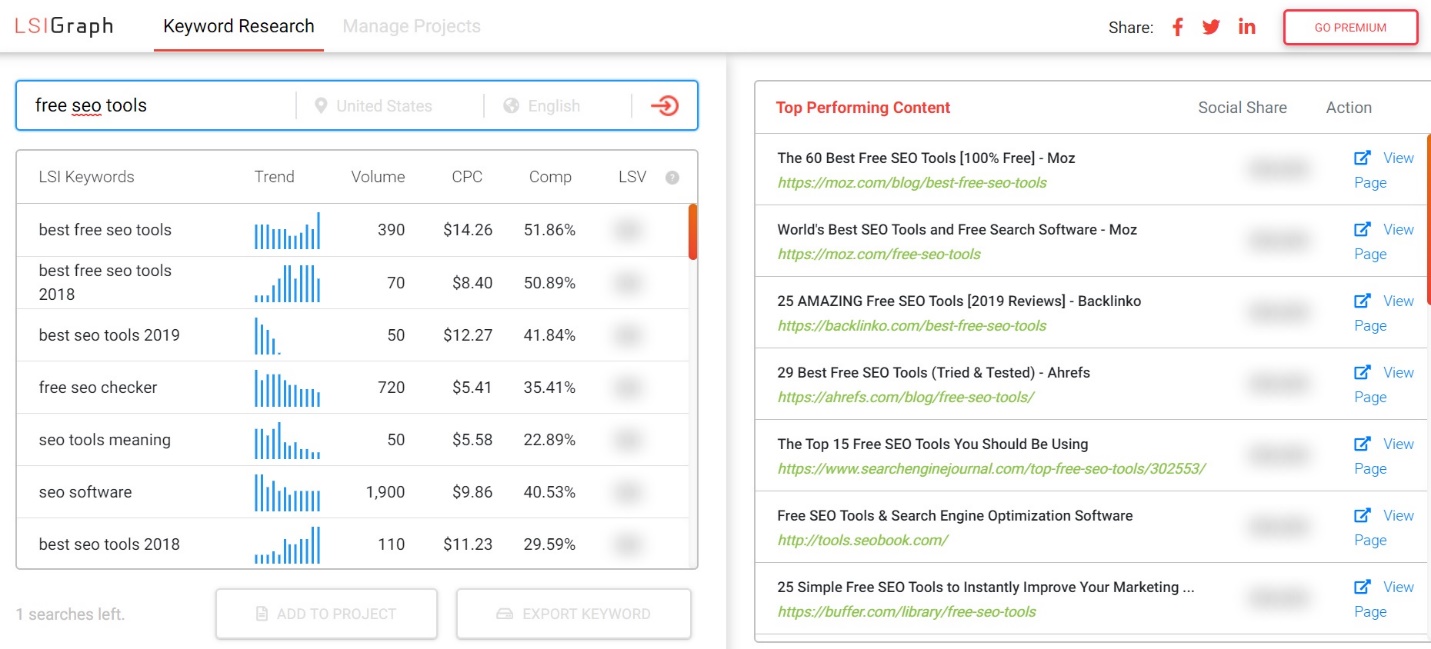Open external link icon for Moz 60 Best article
This screenshot has width=1431, height=649.
[x=1362, y=158]
